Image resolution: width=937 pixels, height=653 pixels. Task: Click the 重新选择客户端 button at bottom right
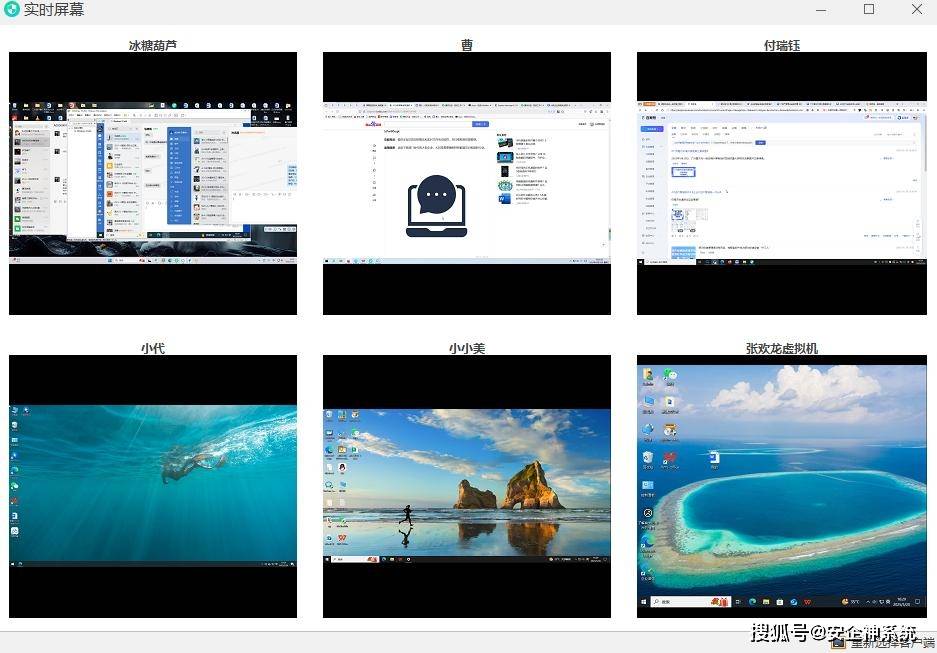(x=883, y=643)
